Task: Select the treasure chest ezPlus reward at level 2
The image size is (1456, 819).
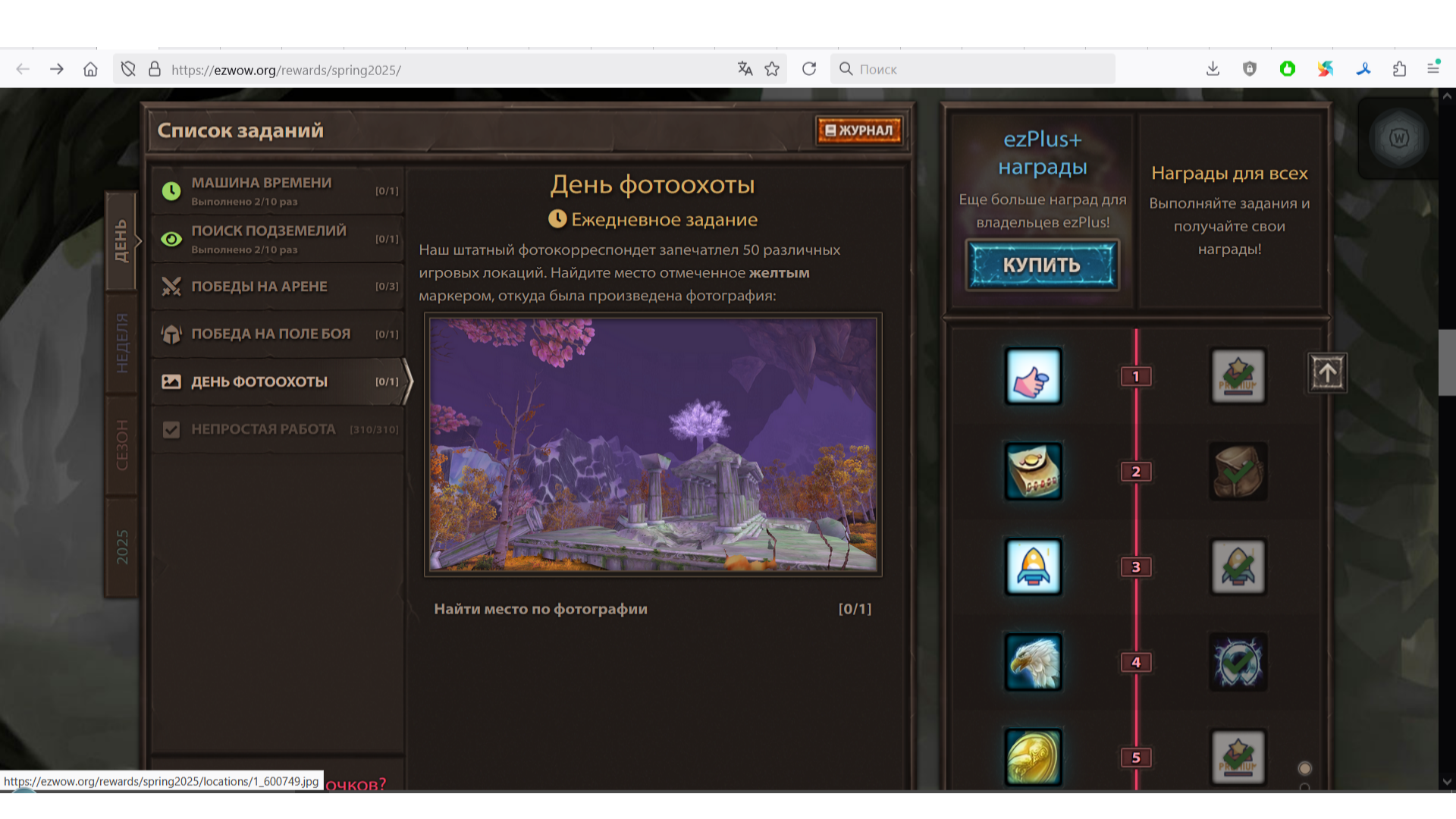Action: [x=1033, y=471]
